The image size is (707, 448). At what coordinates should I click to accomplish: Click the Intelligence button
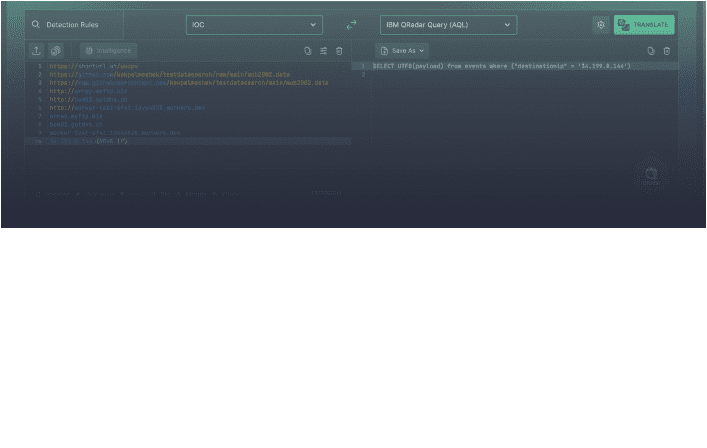tap(108, 50)
